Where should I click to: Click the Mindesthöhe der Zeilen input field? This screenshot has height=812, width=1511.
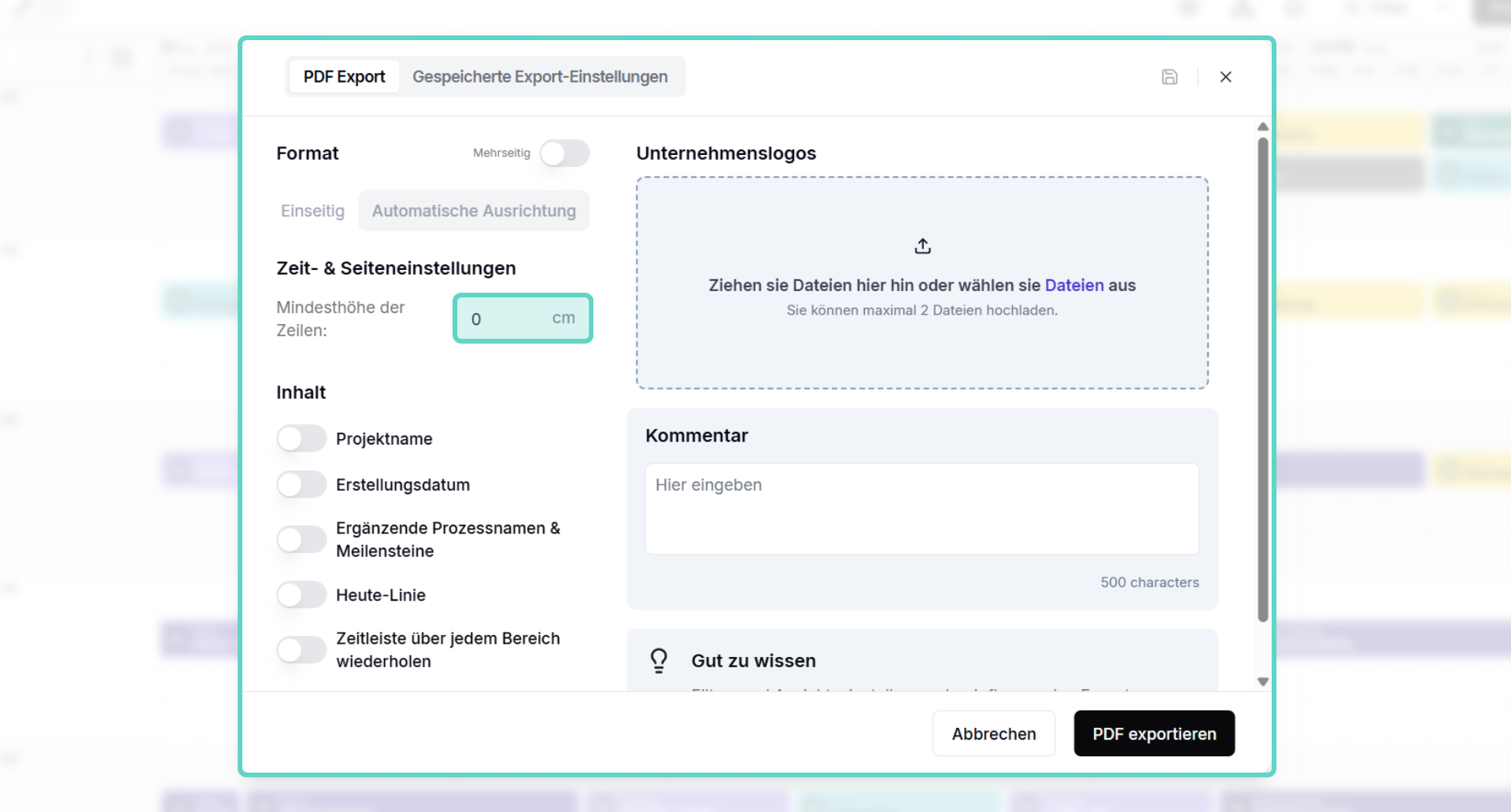point(523,319)
